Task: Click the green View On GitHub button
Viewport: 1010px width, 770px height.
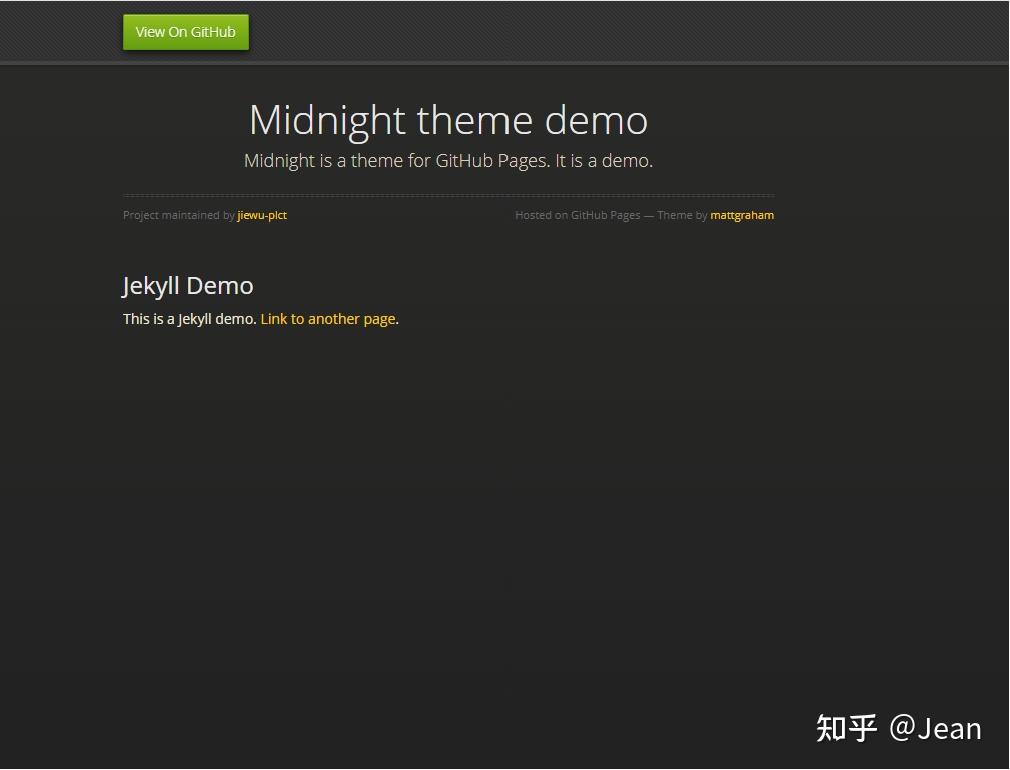Action: 185,31
